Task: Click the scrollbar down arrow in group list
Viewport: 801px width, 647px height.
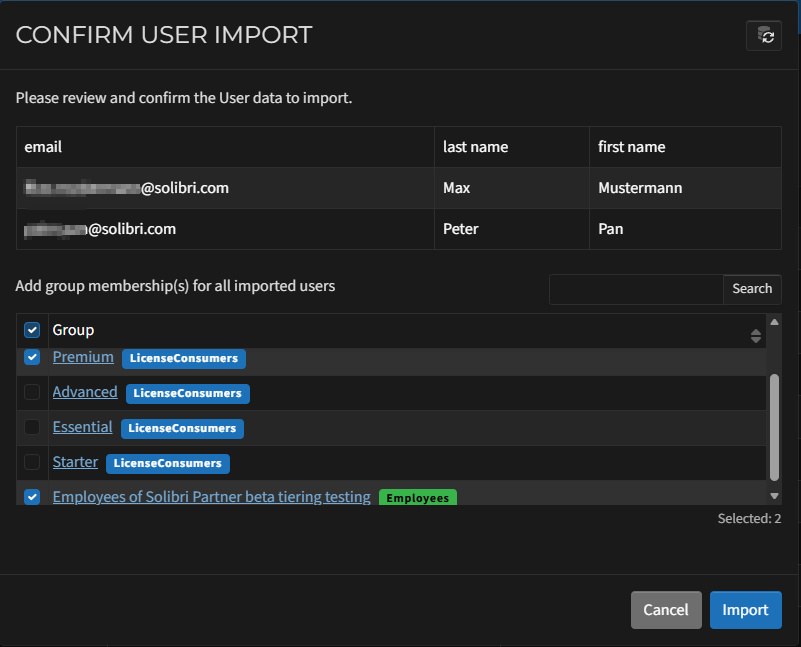Action: coord(774,496)
